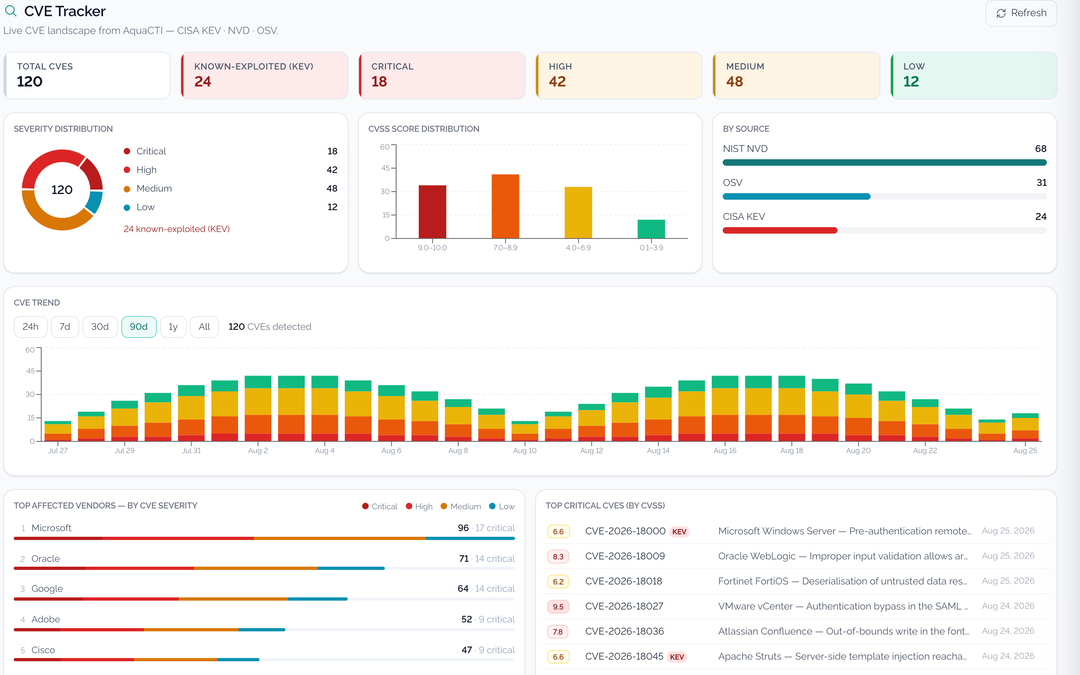
Task: Click the 9.0-10.0 CVSS score bar
Action: pyautogui.click(x=432, y=211)
